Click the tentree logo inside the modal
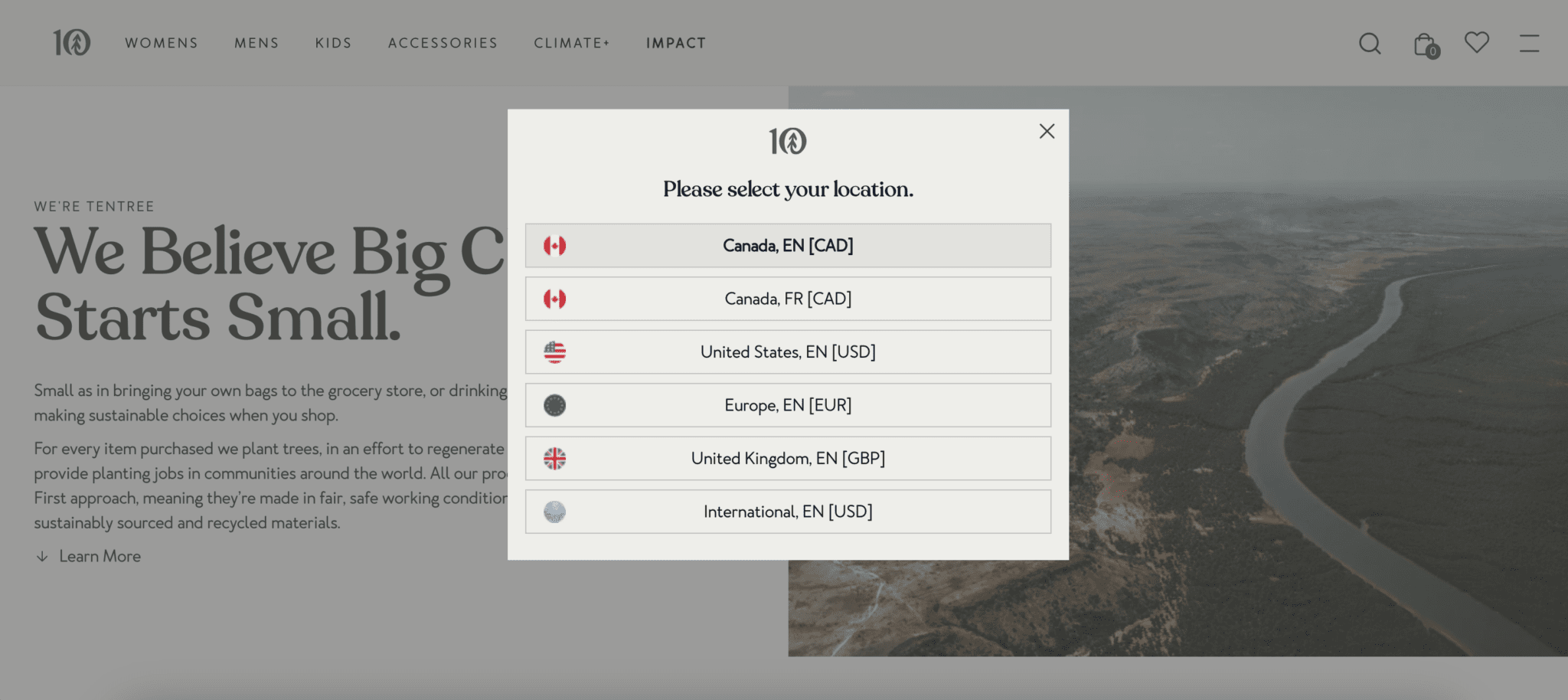This screenshot has width=1568, height=700. pyautogui.click(x=788, y=141)
